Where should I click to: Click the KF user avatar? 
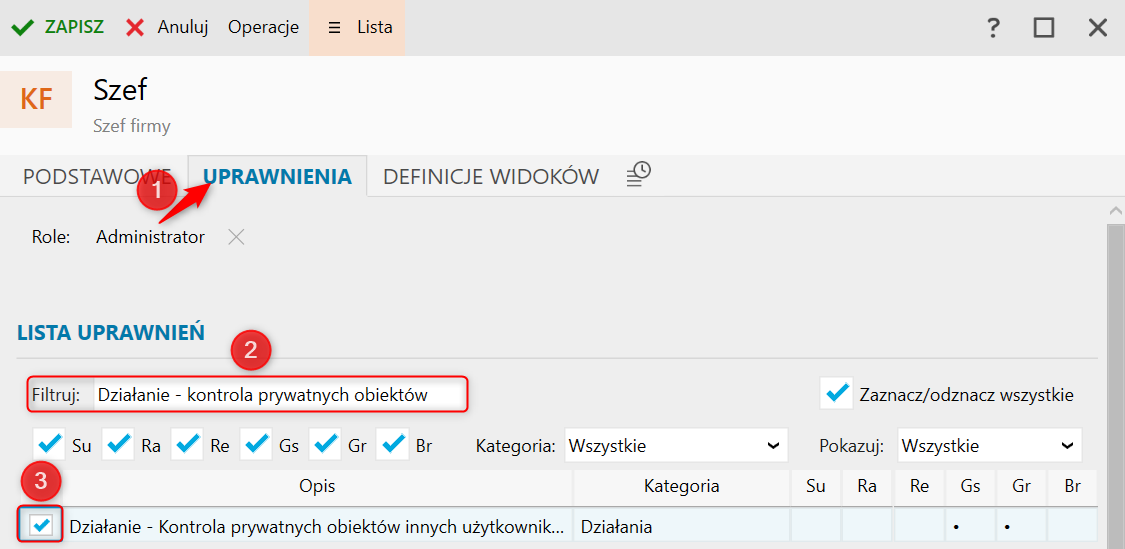pyautogui.click(x=36, y=99)
